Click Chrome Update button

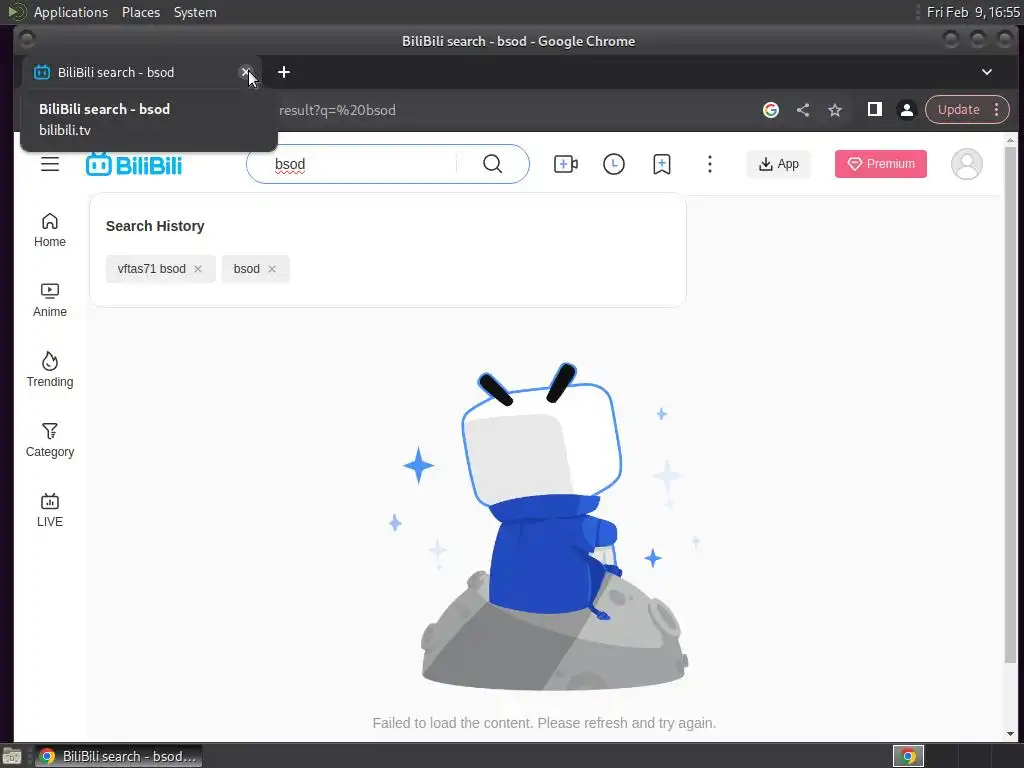pyautogui.click(x=958, y=110)
